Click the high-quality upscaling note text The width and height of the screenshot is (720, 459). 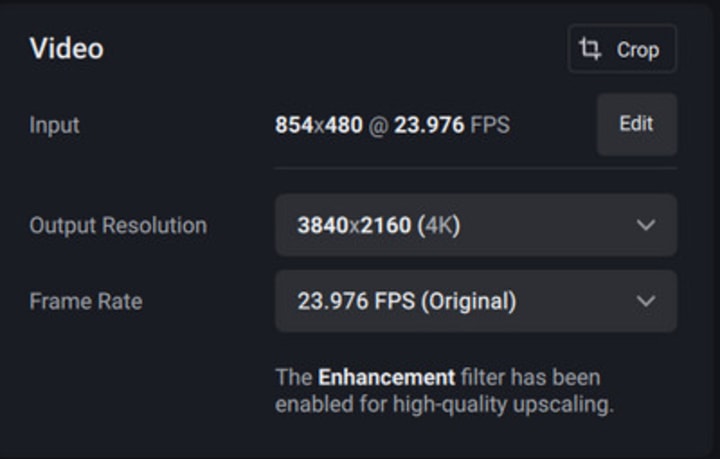(444, 405)
